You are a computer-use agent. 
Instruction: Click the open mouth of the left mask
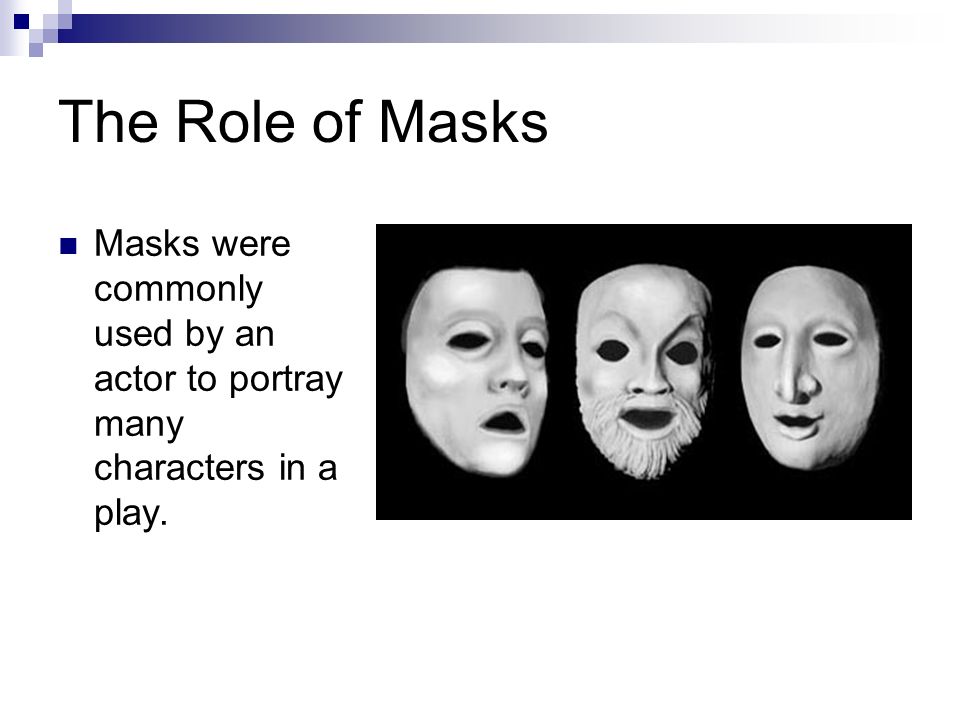pos(504,422)
